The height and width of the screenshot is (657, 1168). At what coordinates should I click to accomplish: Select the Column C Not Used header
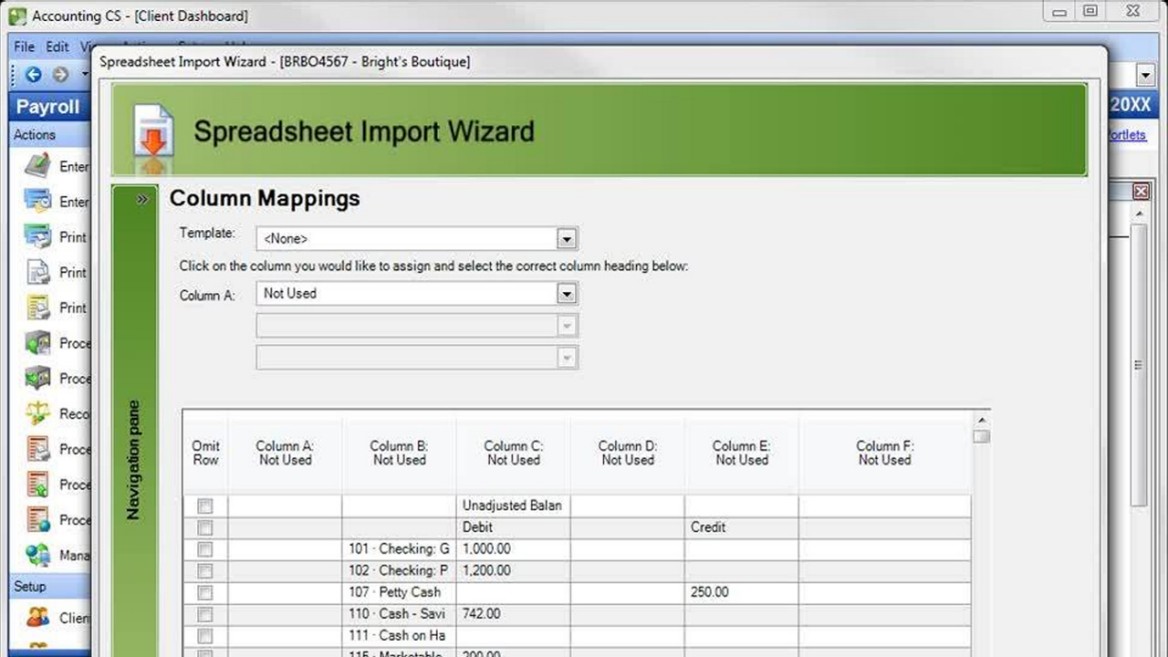click(x=513, y=453)
